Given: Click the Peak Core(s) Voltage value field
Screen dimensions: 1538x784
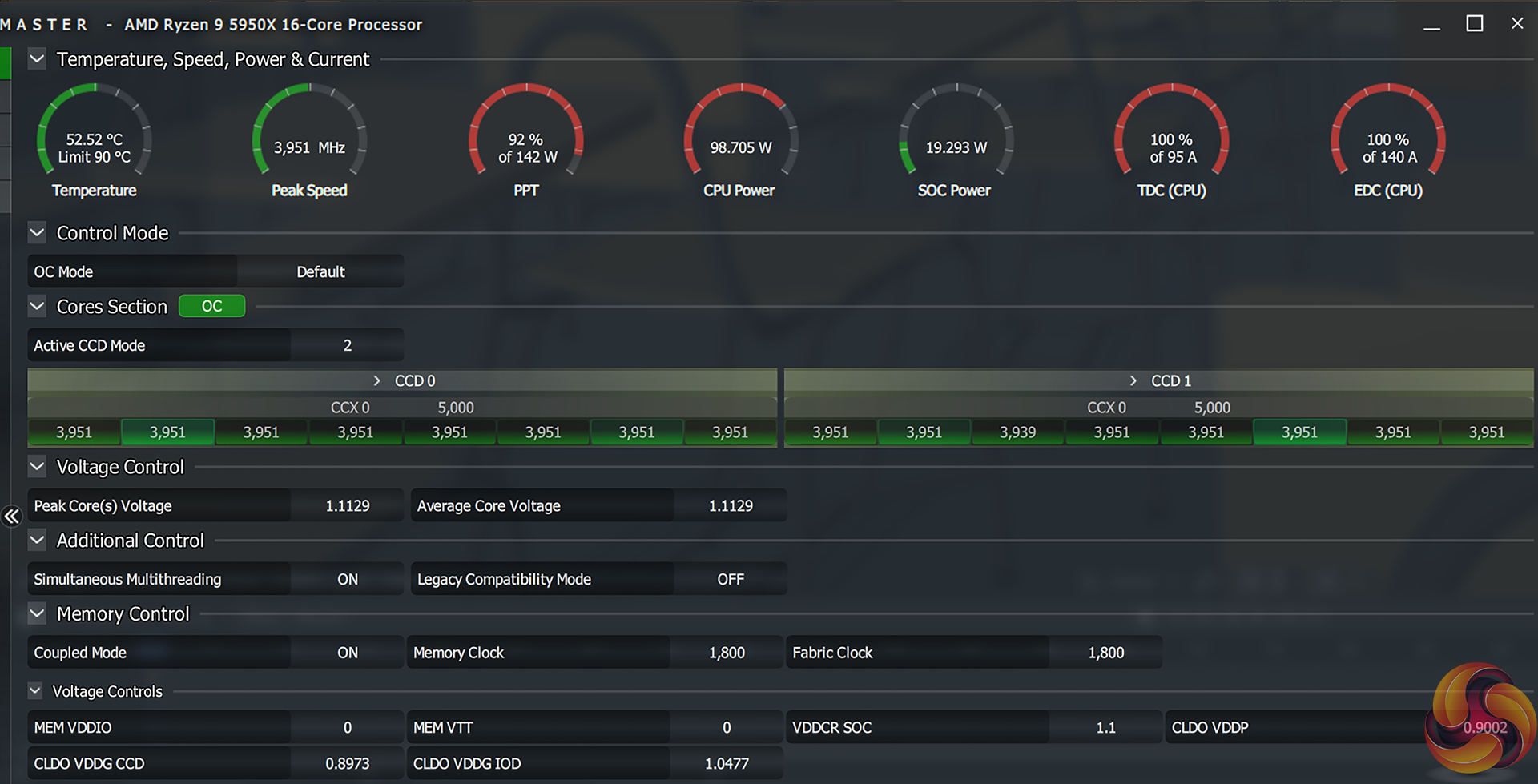Looking at the screenshot, I should [x=348, y=505].
